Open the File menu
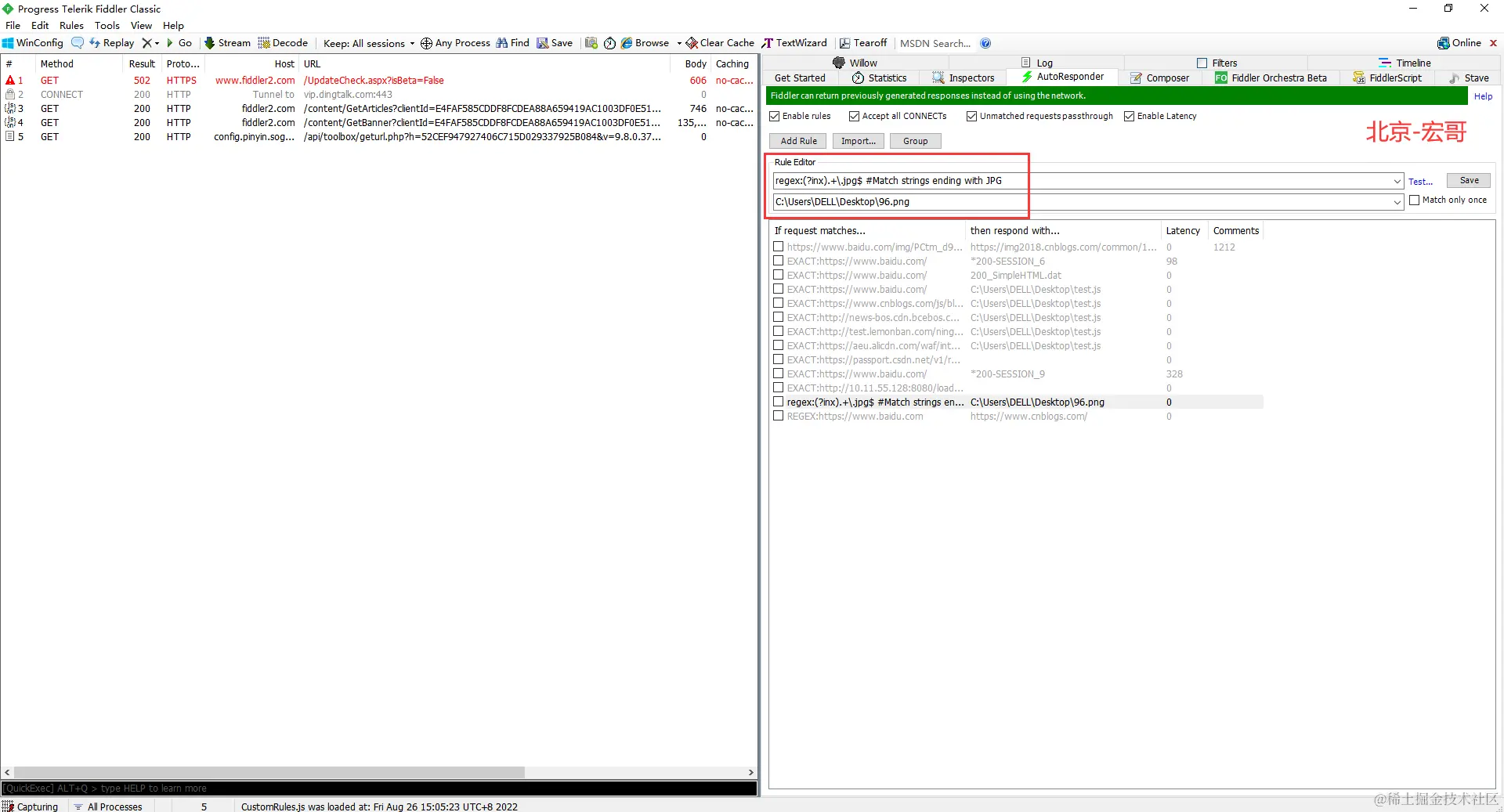Image resolution: width=1504 pixels, height=812 pixels. 13,25
